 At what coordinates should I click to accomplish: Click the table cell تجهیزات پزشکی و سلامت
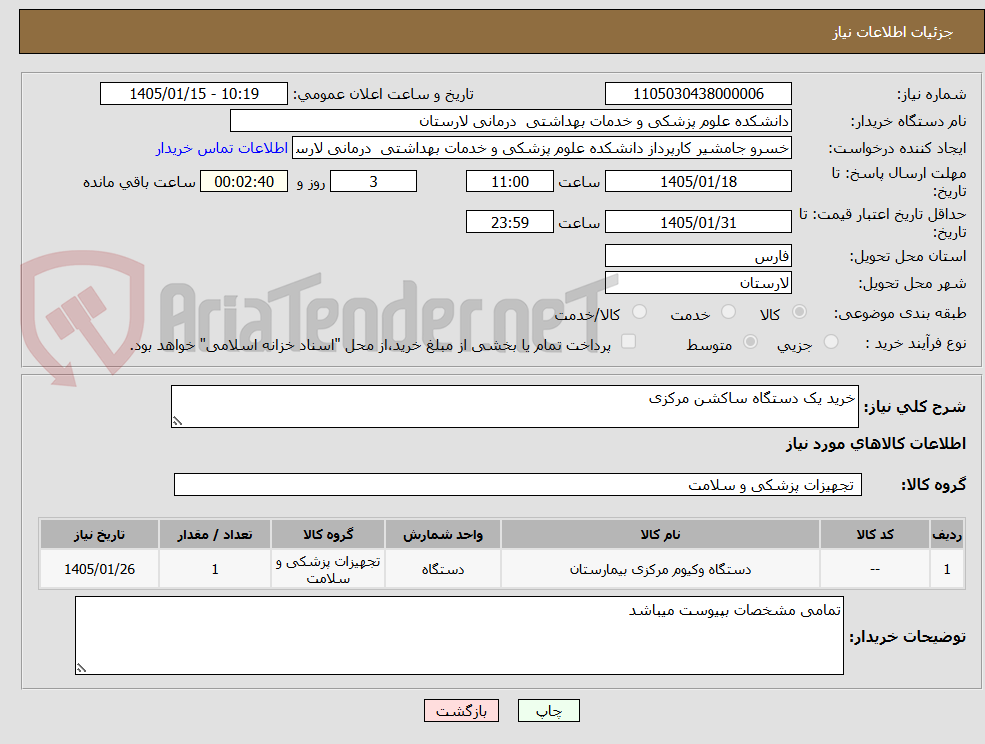[x=328, y=569]
